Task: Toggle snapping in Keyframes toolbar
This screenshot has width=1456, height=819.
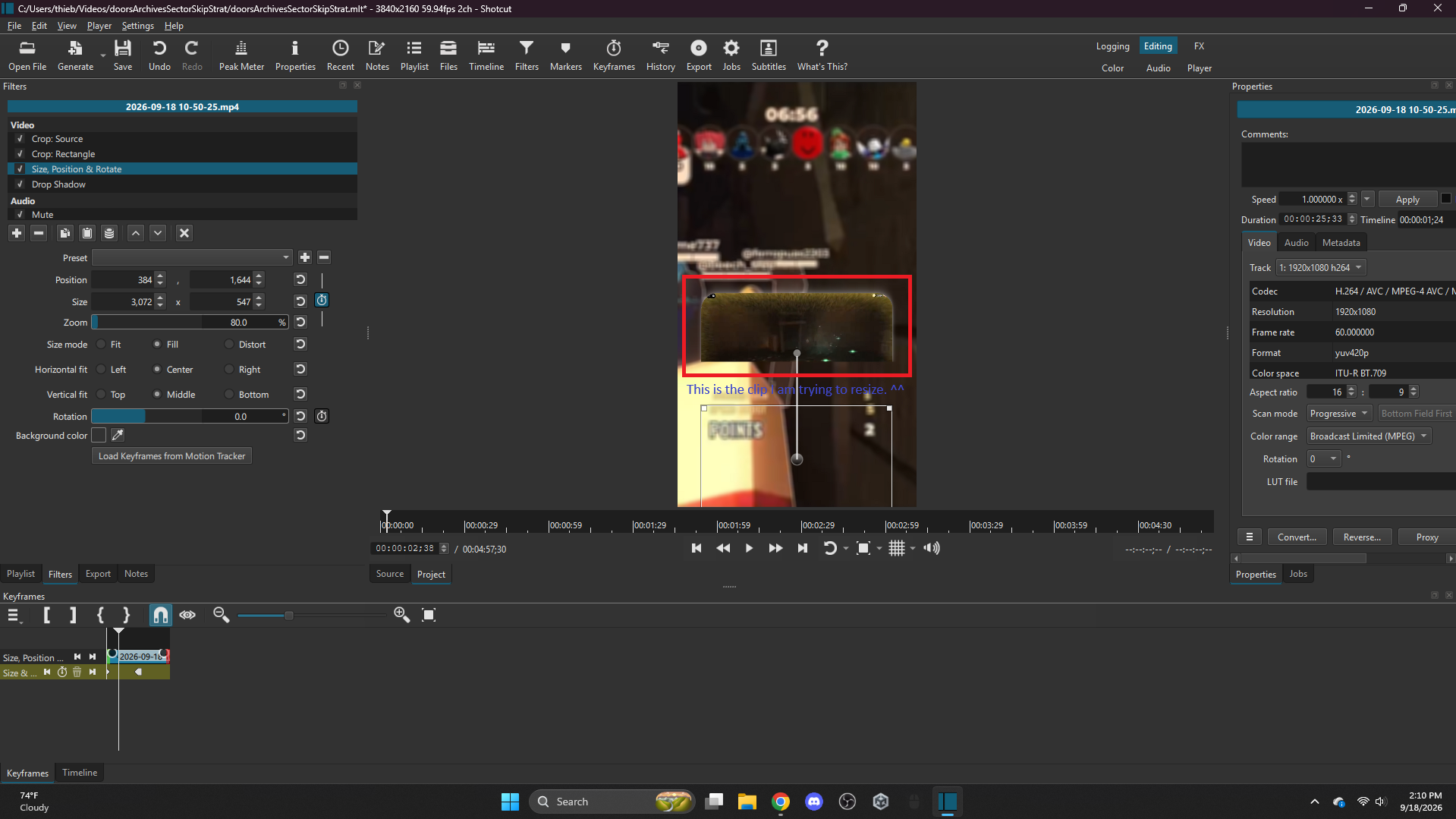Action: [x=160, y=615]
